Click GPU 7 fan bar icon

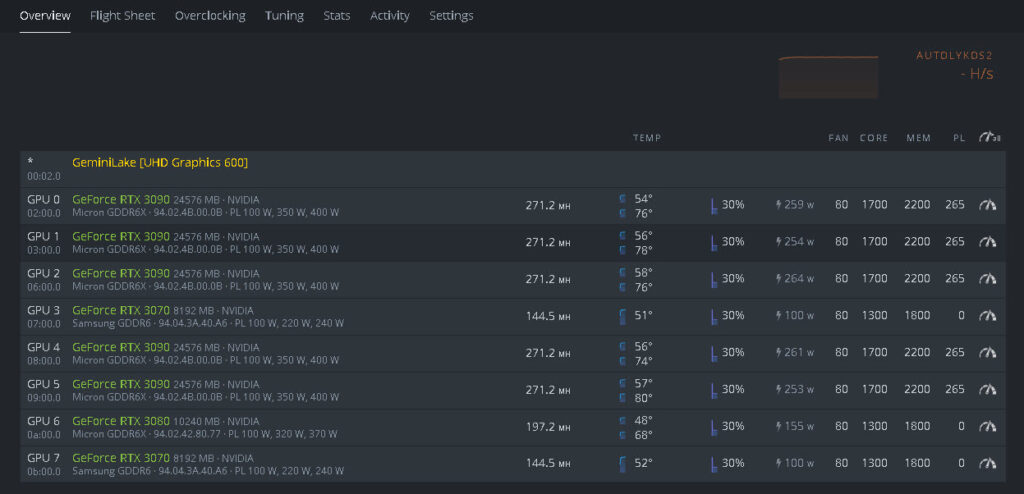[714, 464]
